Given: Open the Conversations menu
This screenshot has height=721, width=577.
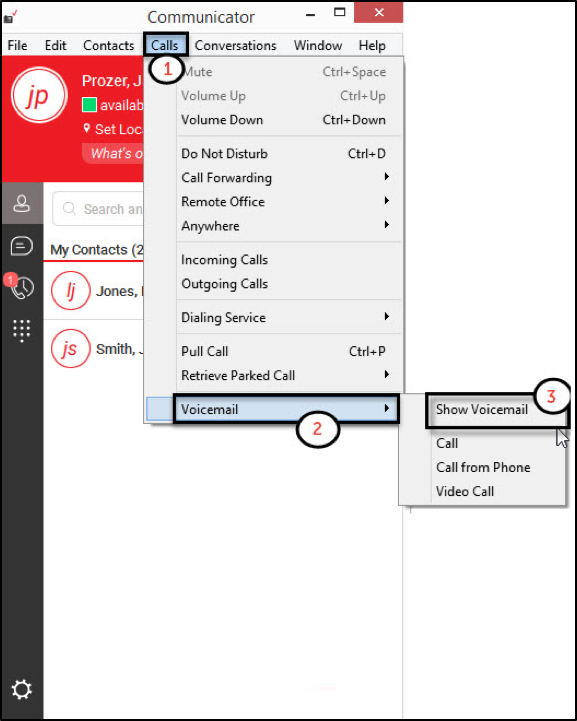Looking at the screenshot, I should 235,46.
